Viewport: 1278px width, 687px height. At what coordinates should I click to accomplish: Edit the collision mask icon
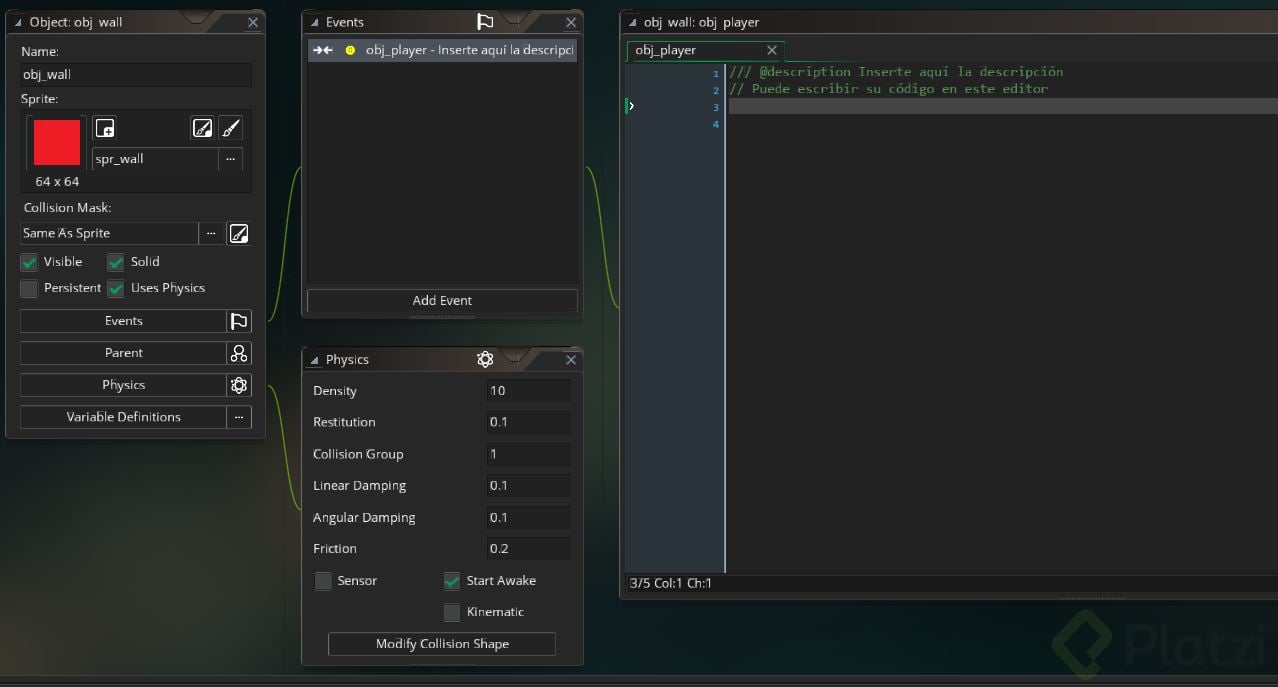238,233
